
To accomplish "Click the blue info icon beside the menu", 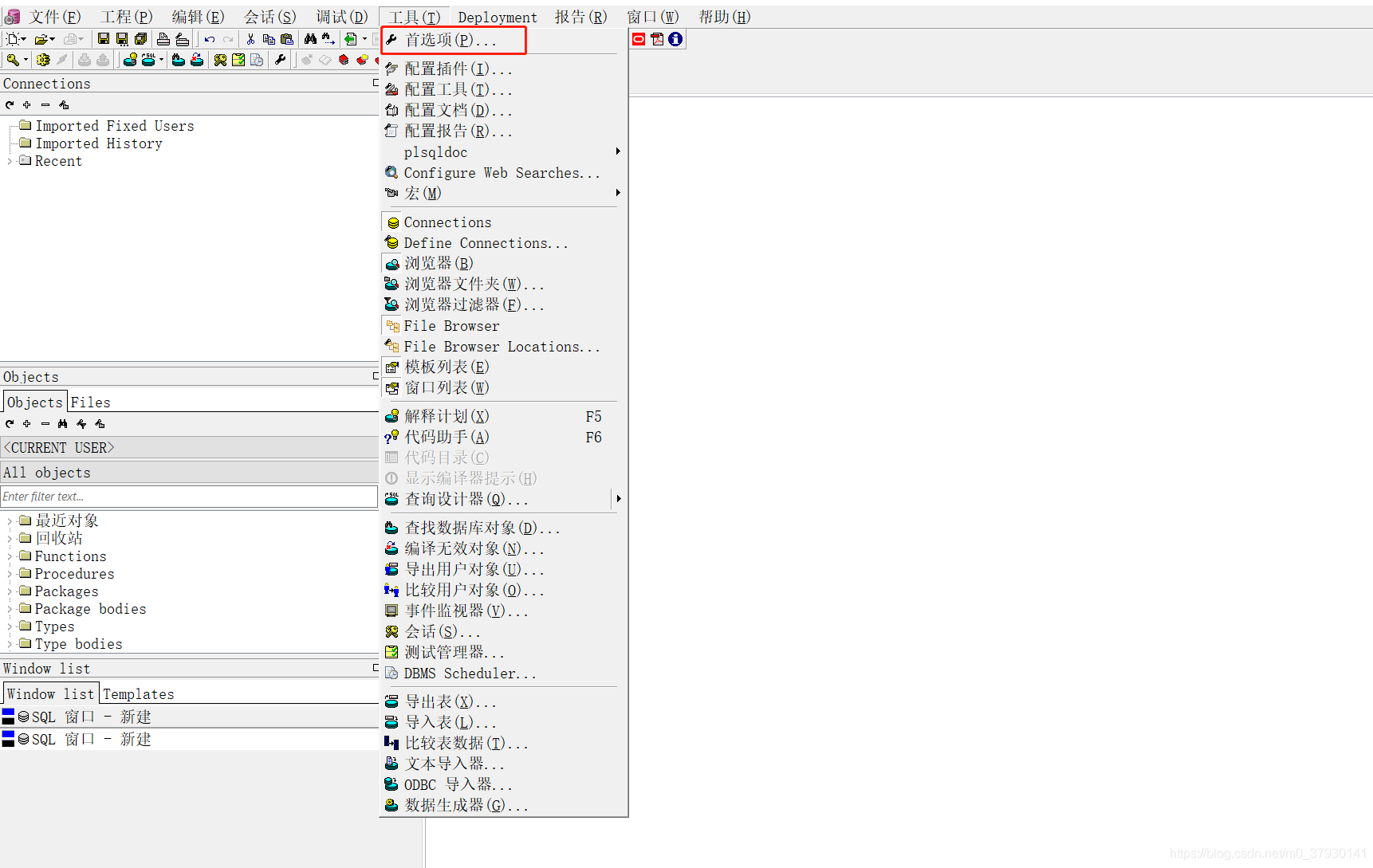I will [675, 39].
